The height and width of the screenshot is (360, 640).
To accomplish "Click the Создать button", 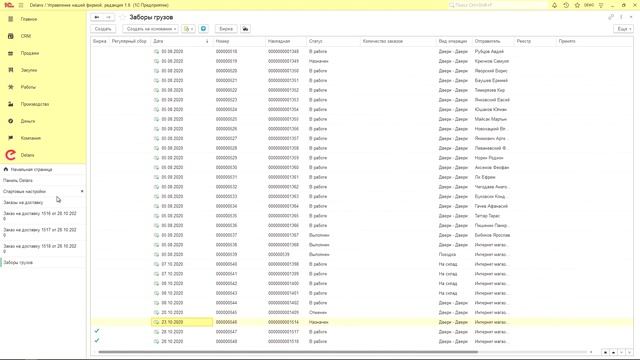I will [103, 29].
